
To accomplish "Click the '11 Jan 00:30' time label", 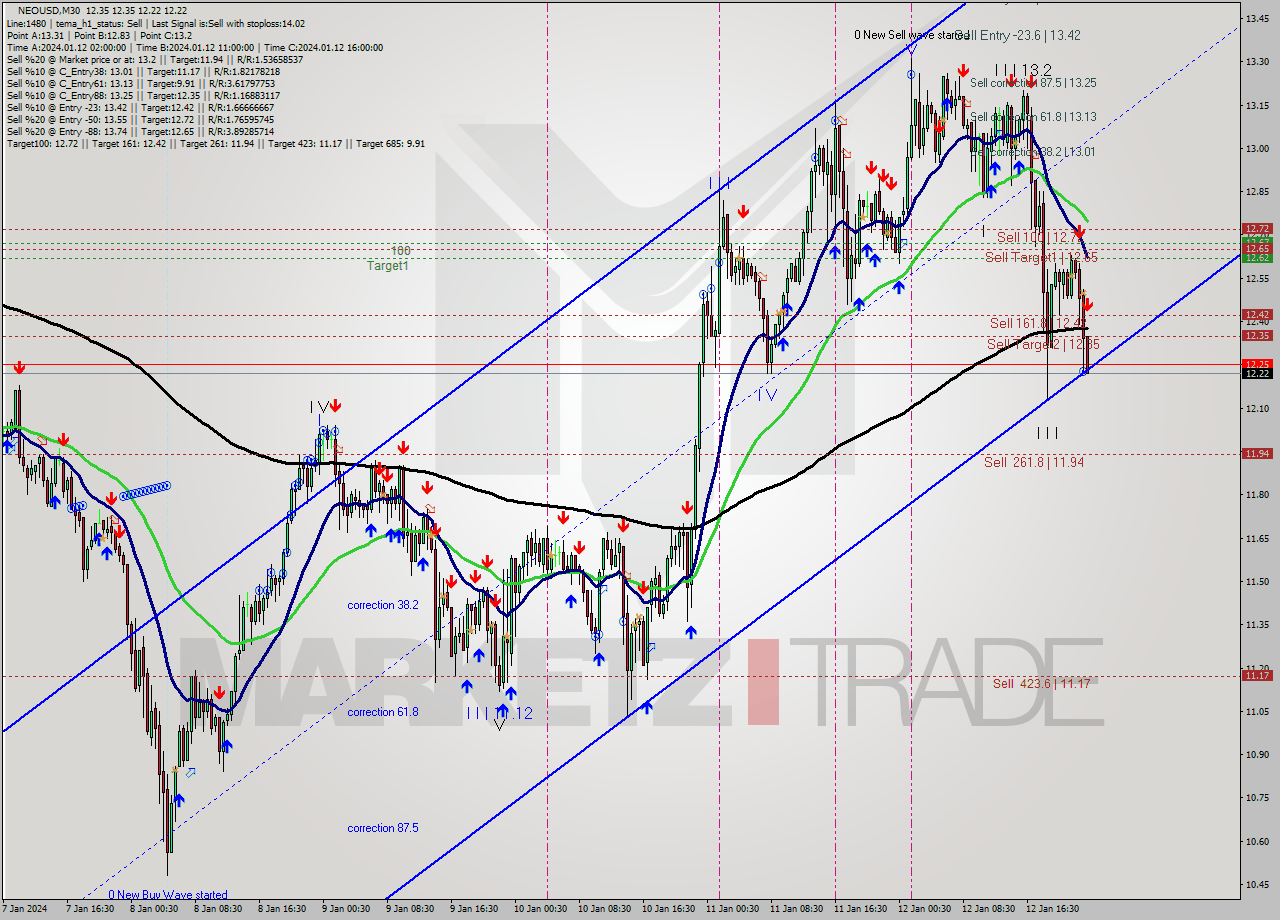I will click(732, 909).
